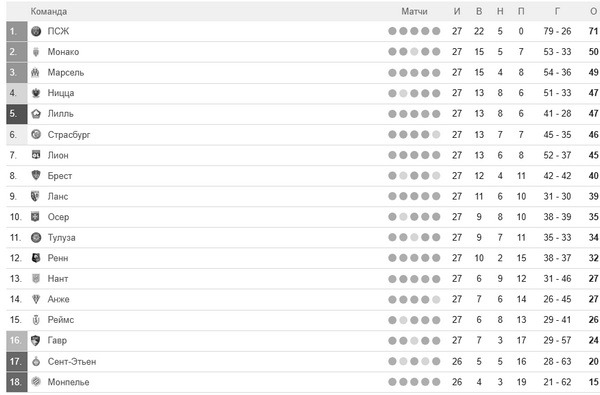The height and width of the screenshot is (395, 600).
Task: Click the Лилль club crest icon
Action: [x=36, y=114]
